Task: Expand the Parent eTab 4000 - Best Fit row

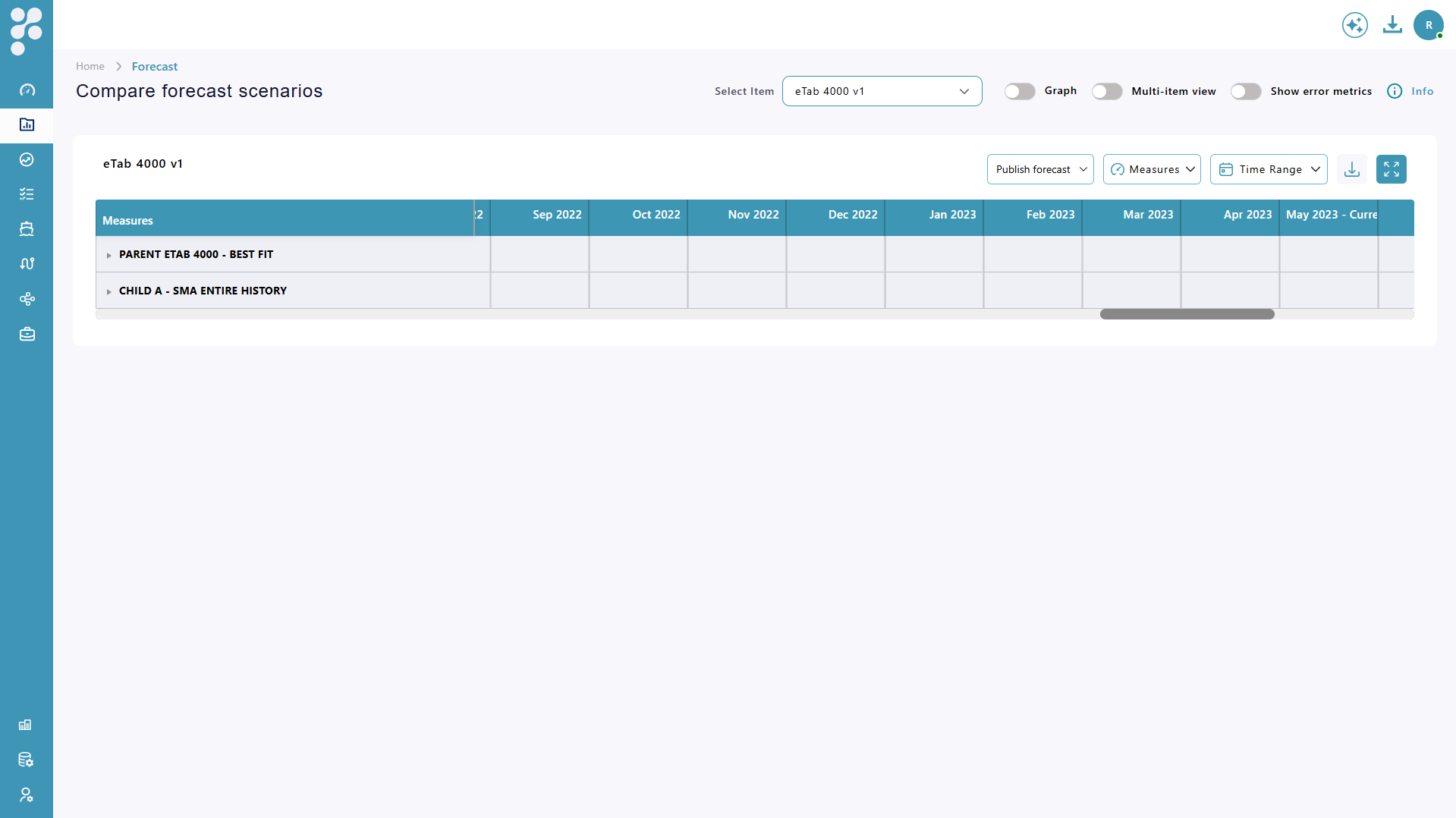Action: pyautogui.click(x=109, y=255)
